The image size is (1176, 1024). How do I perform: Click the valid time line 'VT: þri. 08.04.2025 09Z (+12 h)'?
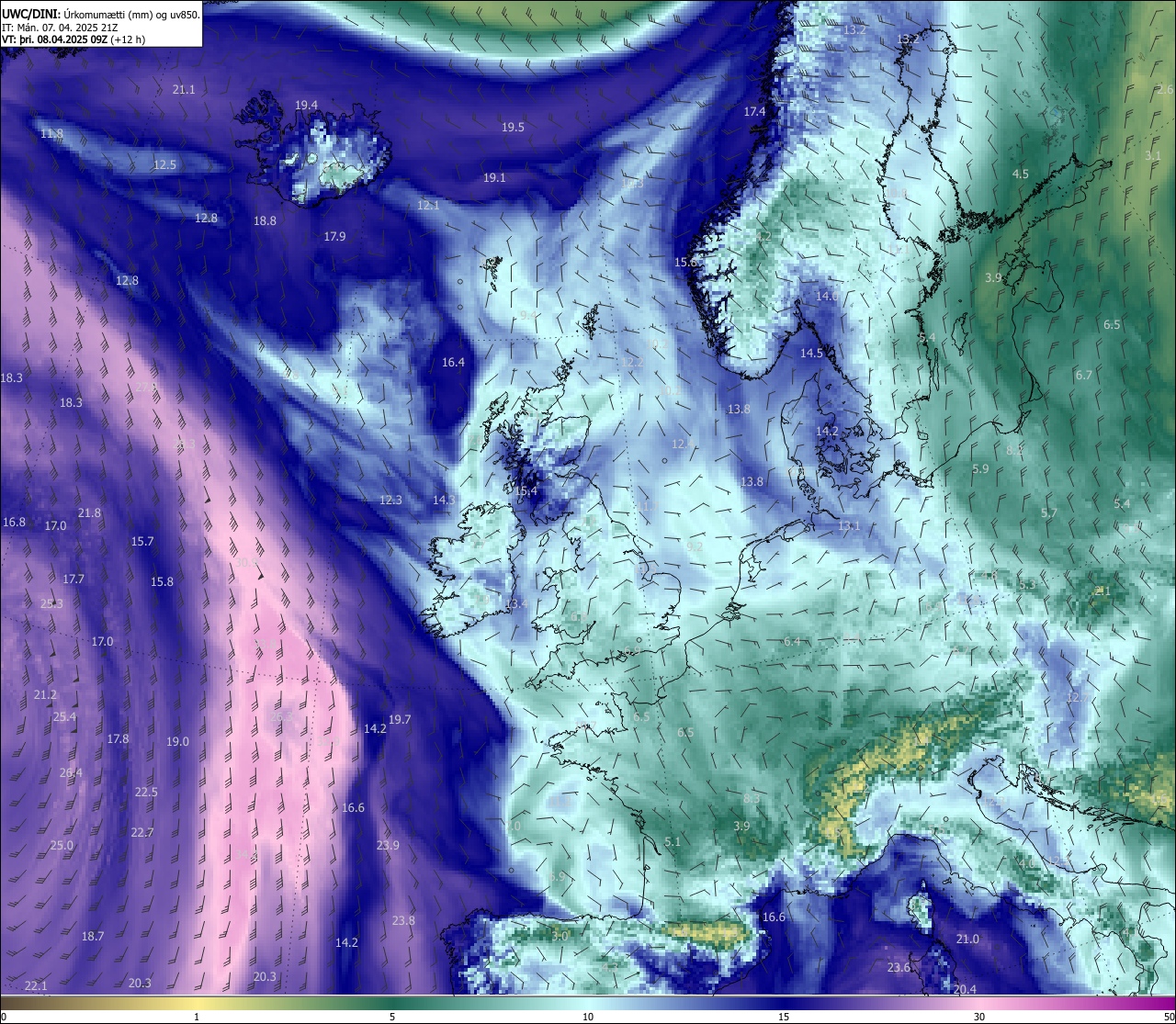73,39
